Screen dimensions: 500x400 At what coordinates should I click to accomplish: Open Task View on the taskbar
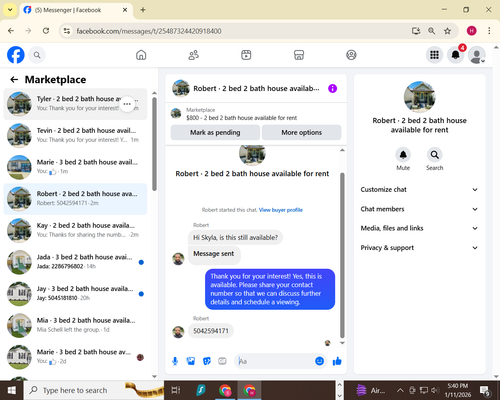(x=176, y=390)
